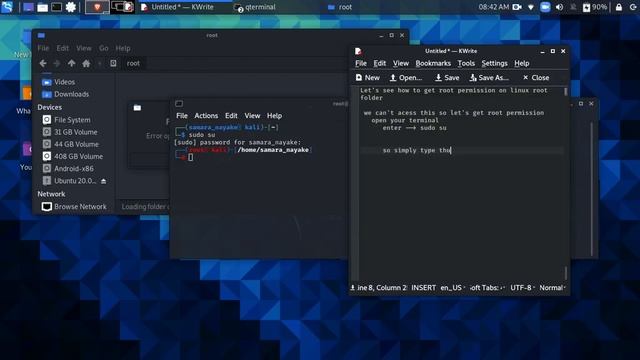The image size is (640, 360).
Task: Go to parent folder in file manager
Action: click(71, 63)
